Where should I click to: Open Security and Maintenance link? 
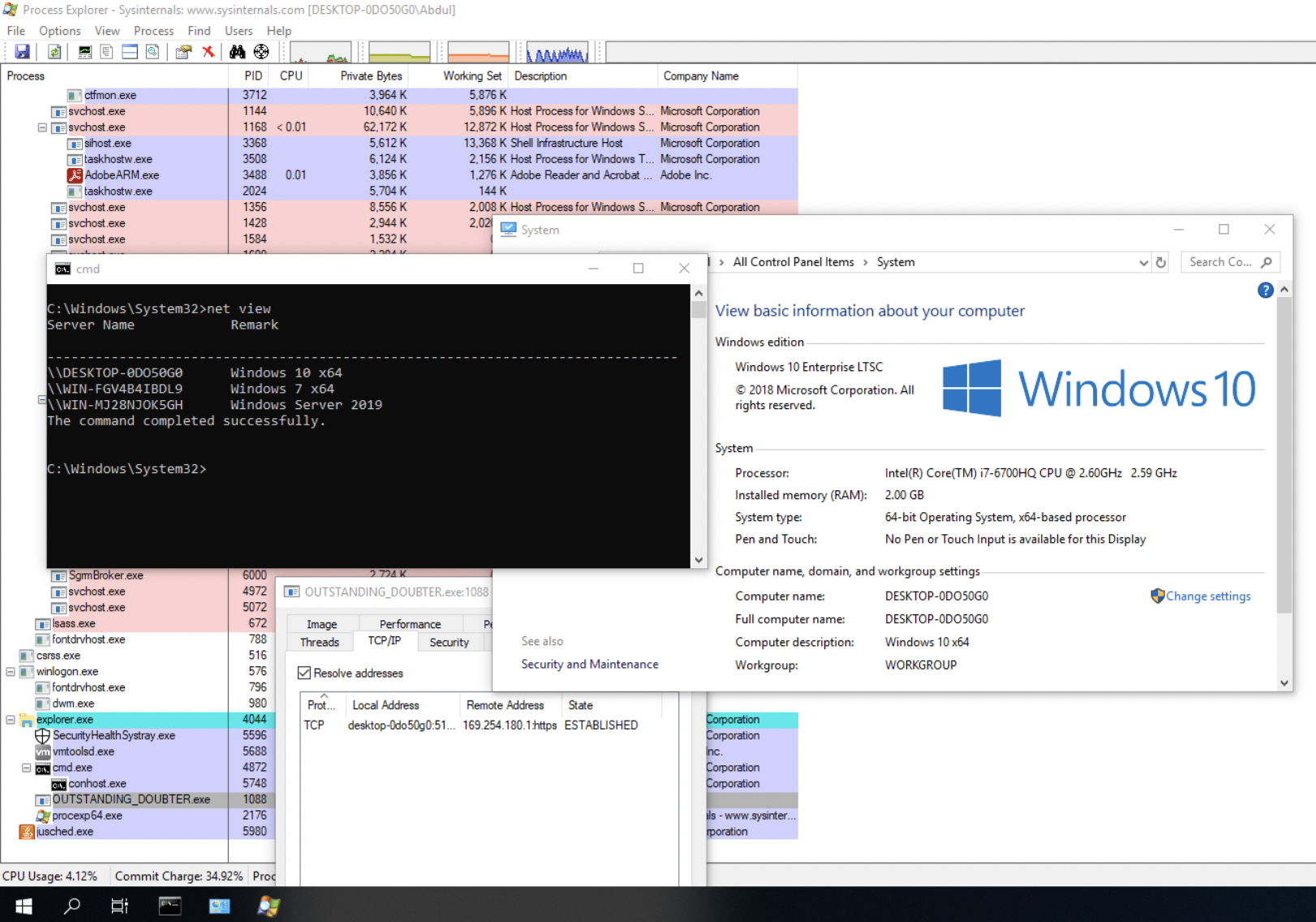pyautogui.click(x=589, y=664)
